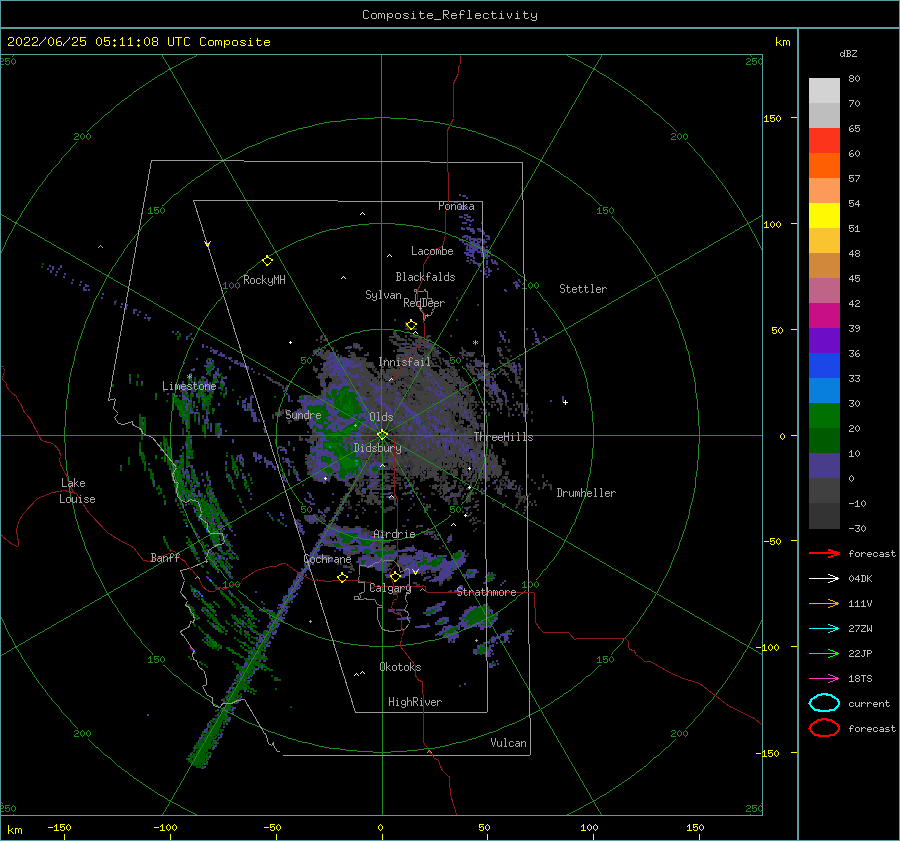Click the Limestone label
The width and height of the screenshot is (900, 841).
click(x=189, y=386)
